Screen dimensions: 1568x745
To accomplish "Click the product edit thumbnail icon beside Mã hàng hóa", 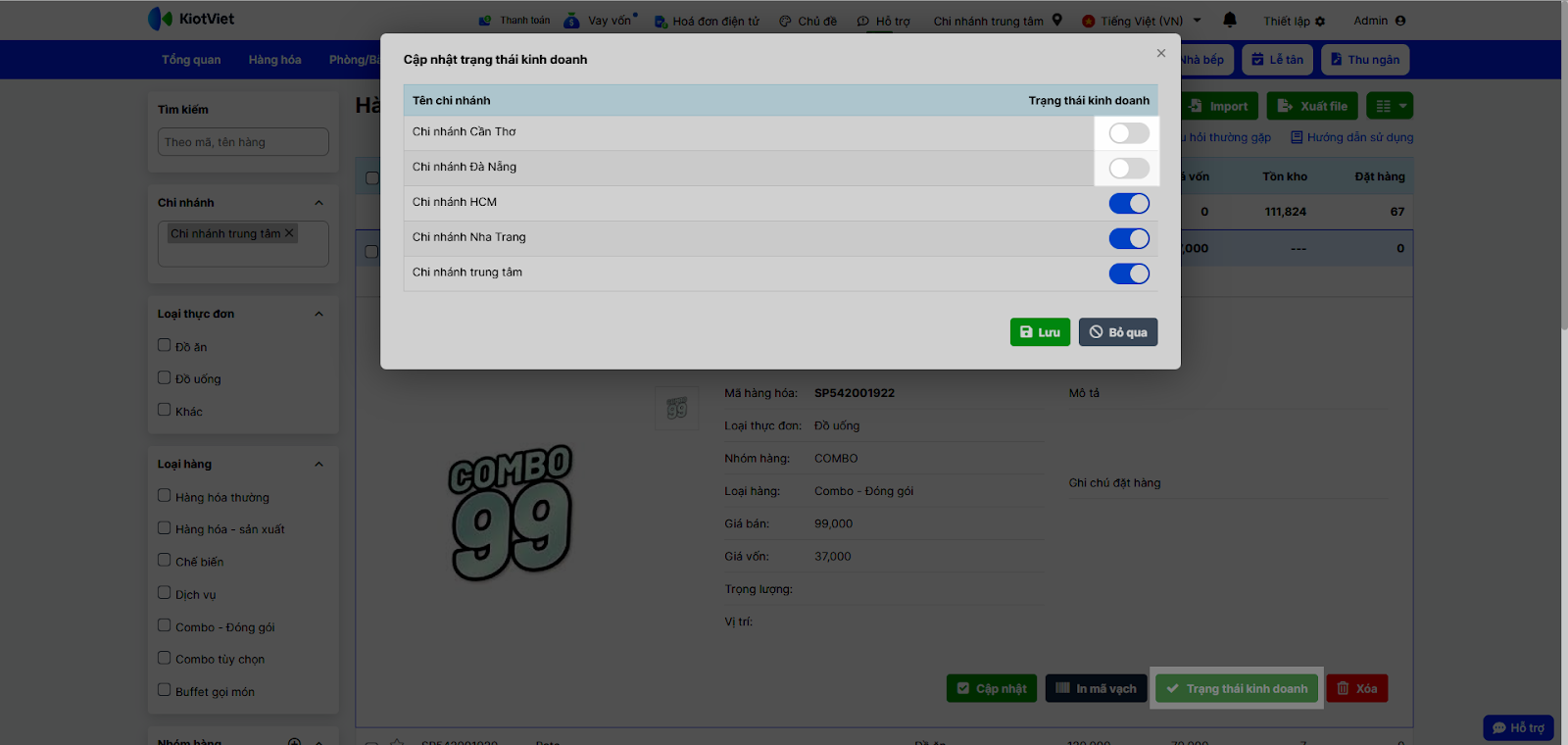I will pos(677,408).
